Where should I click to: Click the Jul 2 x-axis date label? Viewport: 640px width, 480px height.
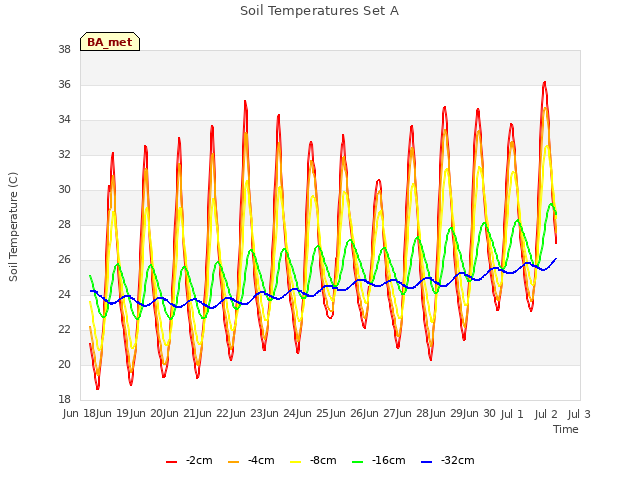coord(546,414)
